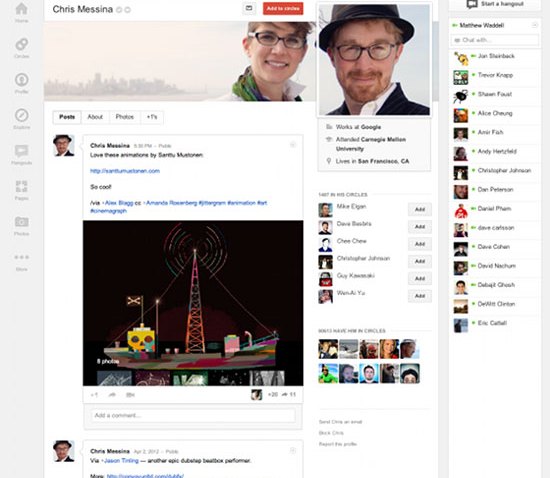The width and height of the screenshot is (550, 478).
Task: Click the Jason Tinling mention link
Action: pyautogui.click(x=120, y=460)
